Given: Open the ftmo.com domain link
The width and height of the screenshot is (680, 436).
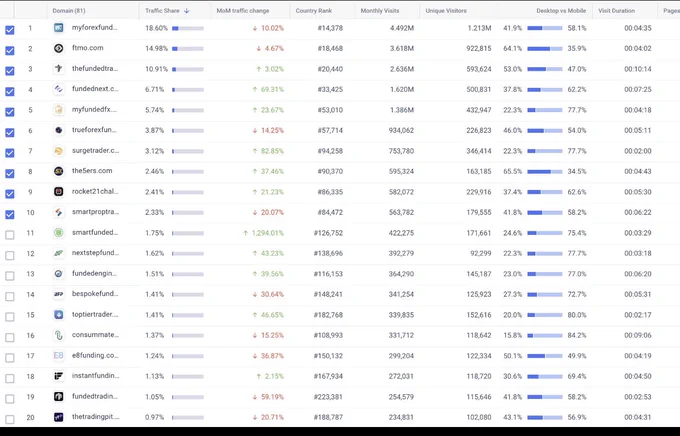Looking at the screenshot, I should pos(88,48).
